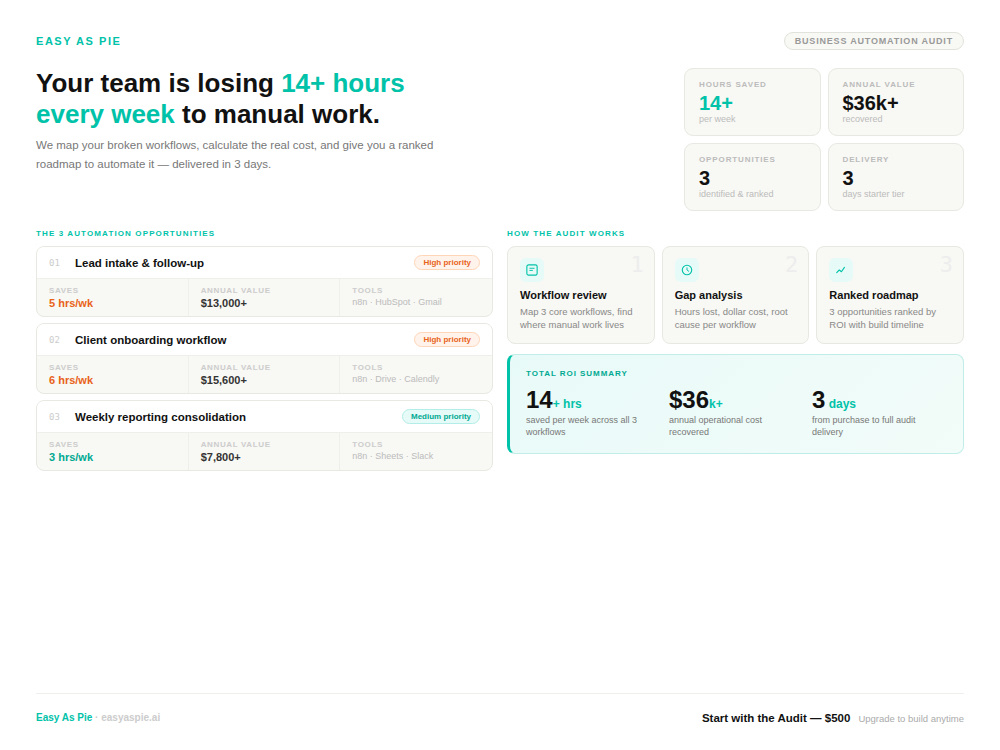Click the 01 number on Lead intake

pos(54,263)
